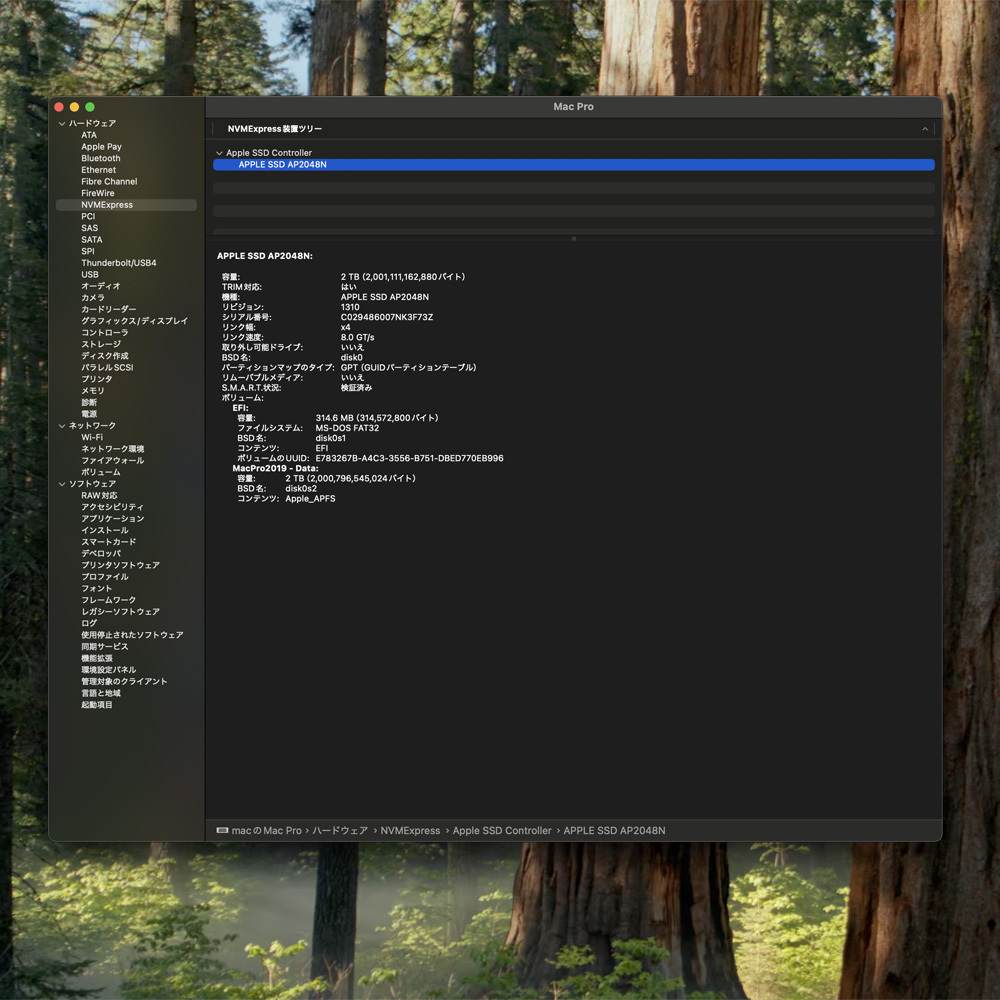Click the computer icon in the path bar
Image resolution: width=1000 pixels, height=1000 pixels.
pyautogui.click(x=222, y=830)
